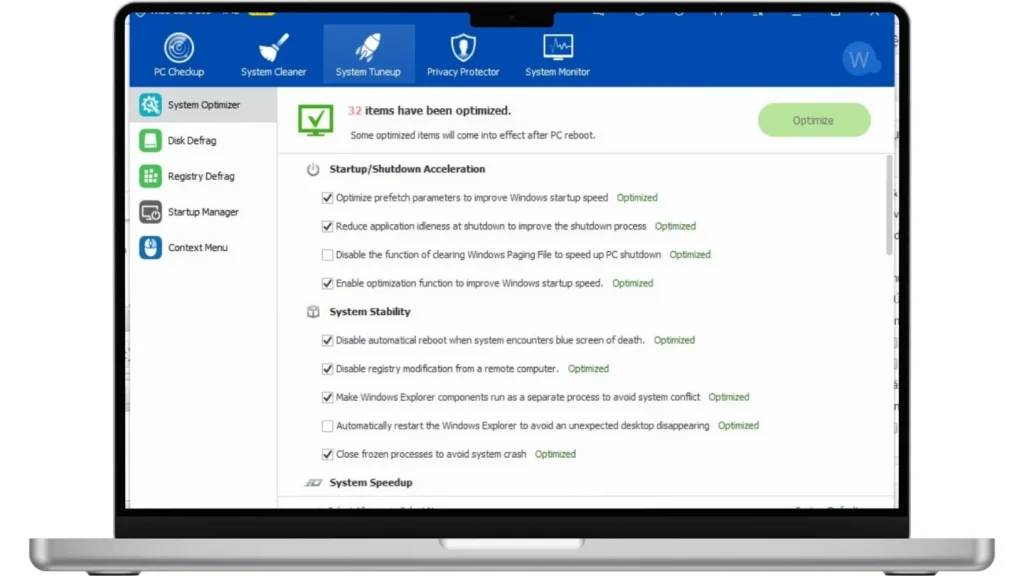The width and height of the screenshot is (1024, 576).
Task: Click the user account avatar icon
Action: (858, 59)
